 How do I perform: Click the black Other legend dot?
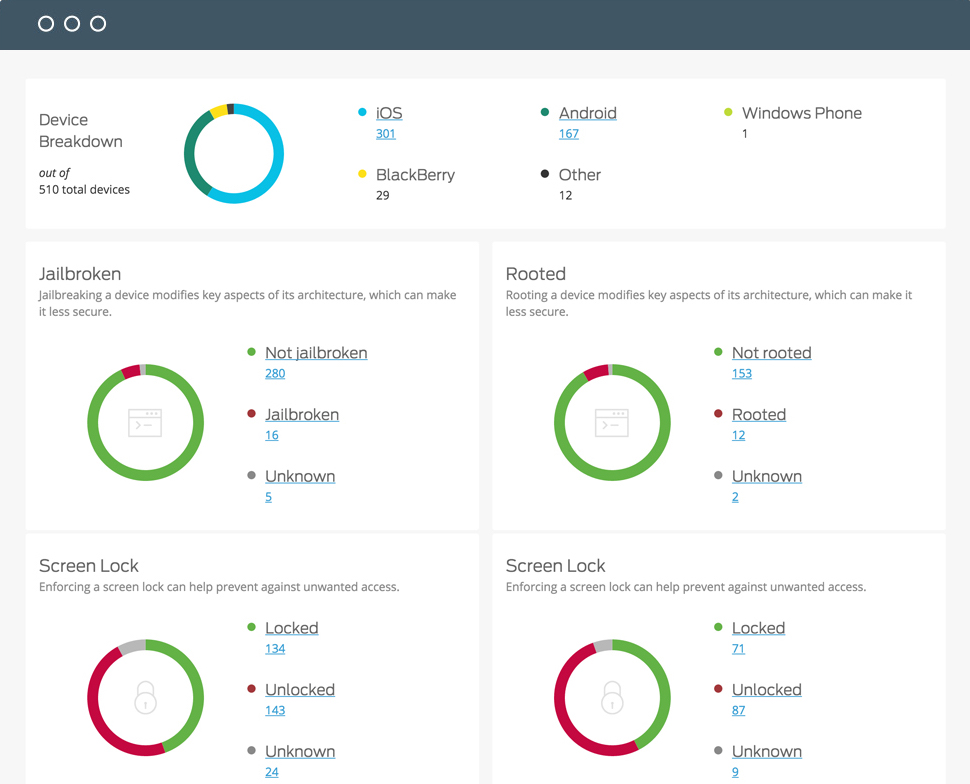click(x=544, y=174)
